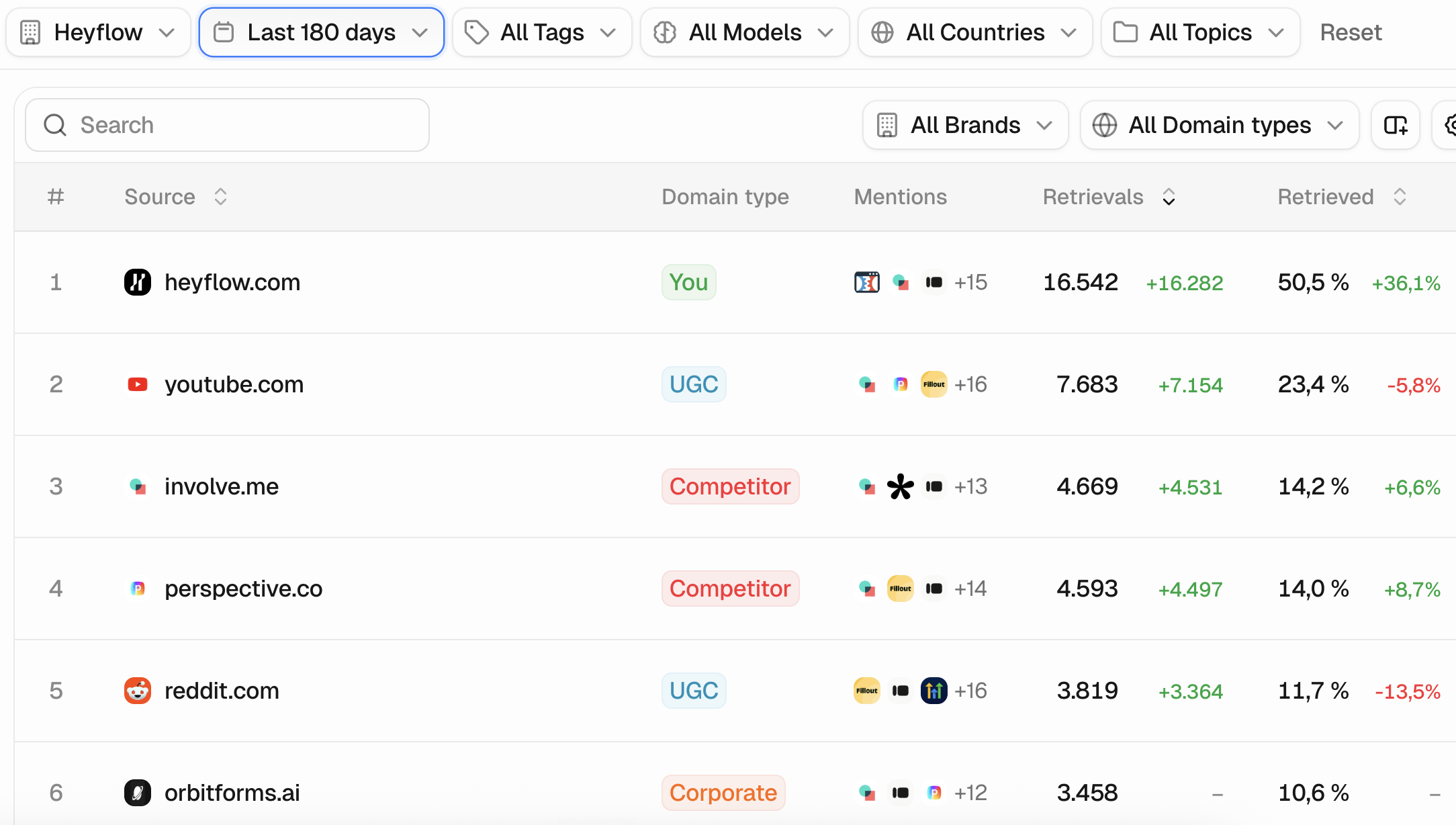Screen dimensions: 1456x825
Task: Click the +12 mentions in orbitforms.ai row
Action: [x=971, y=793]
